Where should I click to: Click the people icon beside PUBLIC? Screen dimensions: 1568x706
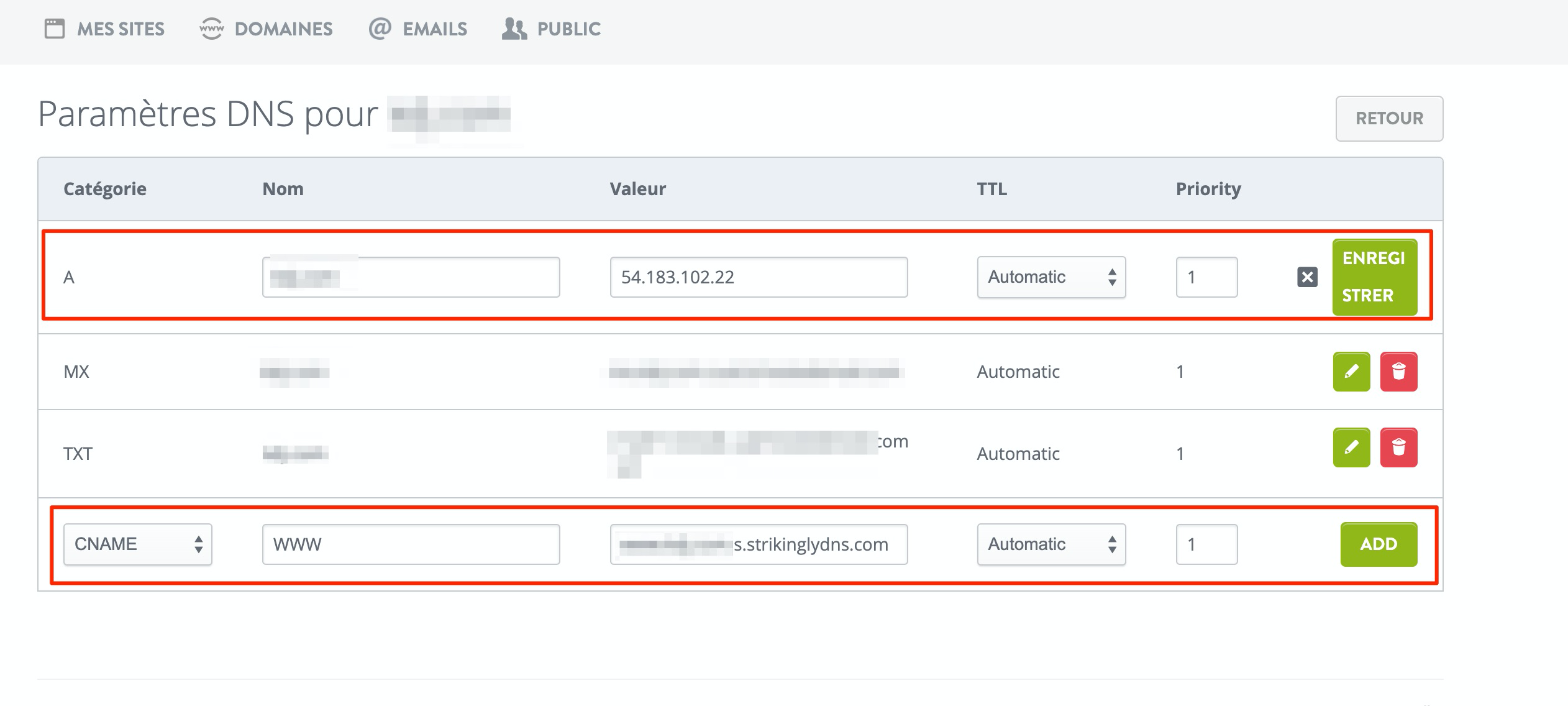pos(514,29)
